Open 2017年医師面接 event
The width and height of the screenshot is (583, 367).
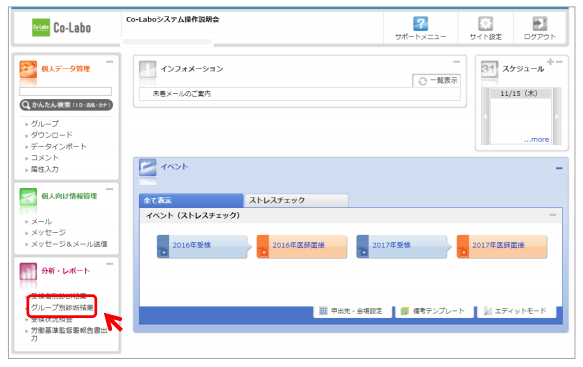tap(502, 246)
